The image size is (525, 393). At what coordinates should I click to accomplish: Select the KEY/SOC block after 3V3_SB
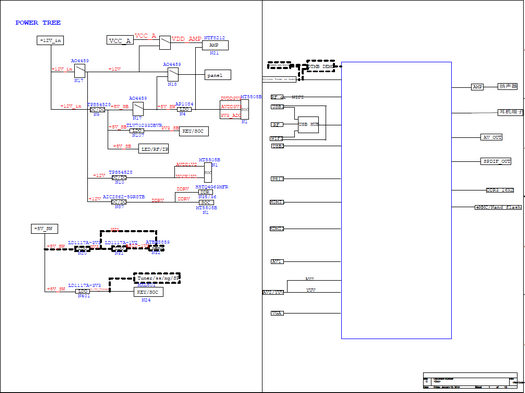coord(194,131)
